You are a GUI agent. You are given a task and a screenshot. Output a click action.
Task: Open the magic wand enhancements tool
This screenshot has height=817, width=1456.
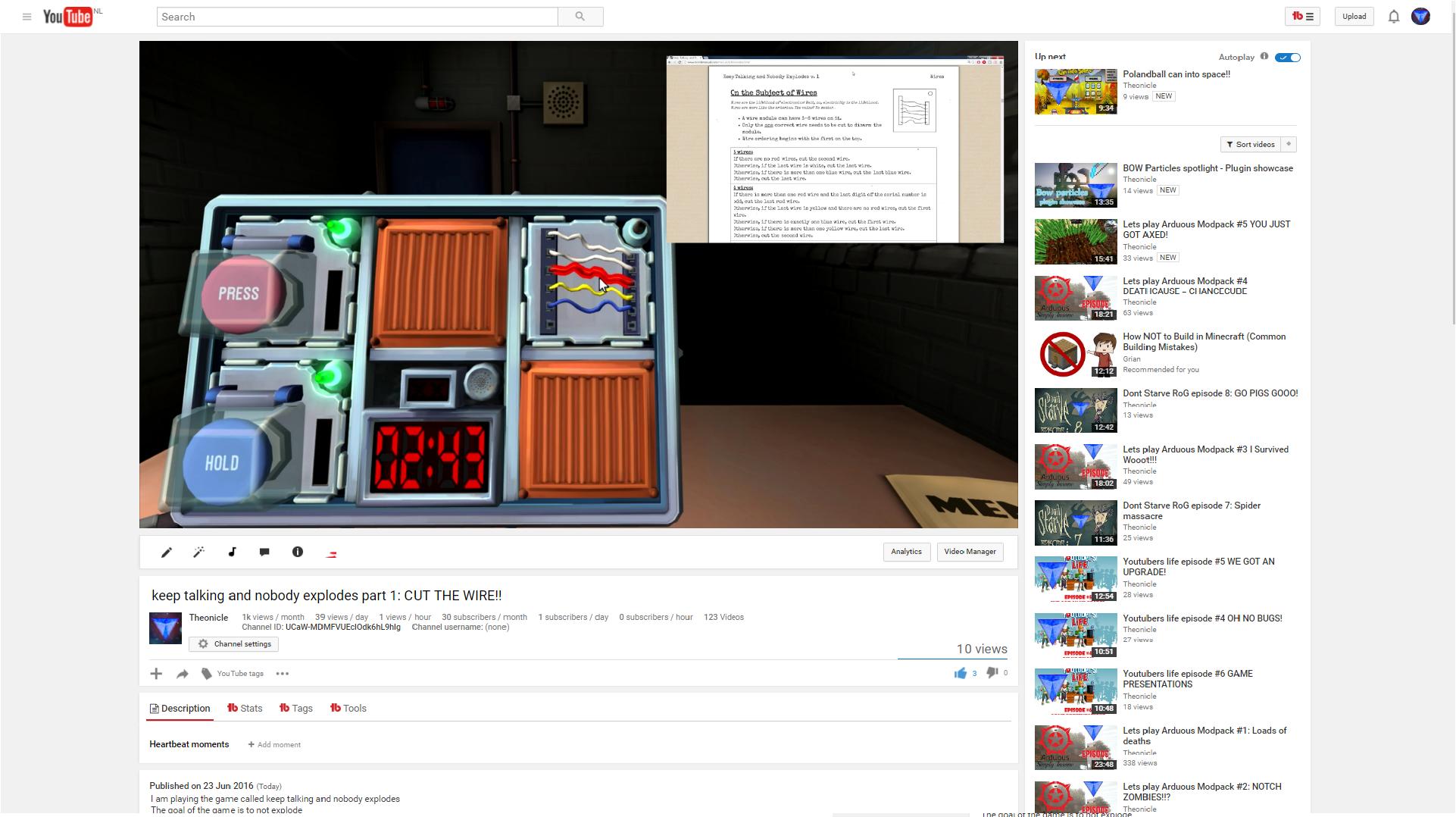pyautogui.click(x=199, y=552)
